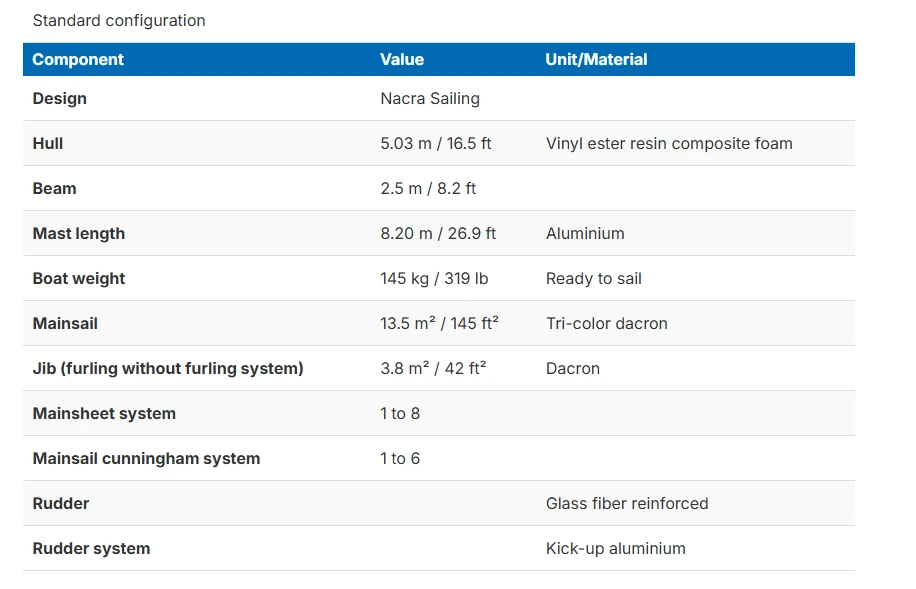
Task: Click the Value column header
Action: [x=402, y=60]
